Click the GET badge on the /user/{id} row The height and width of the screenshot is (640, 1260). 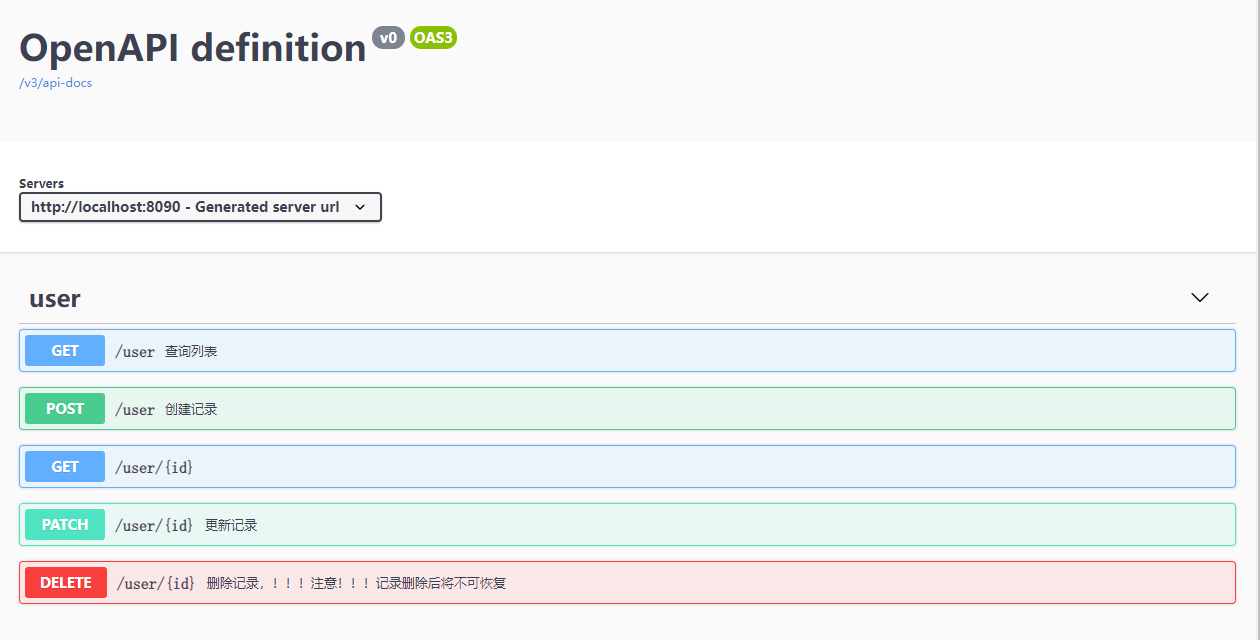tap(65, 467)
